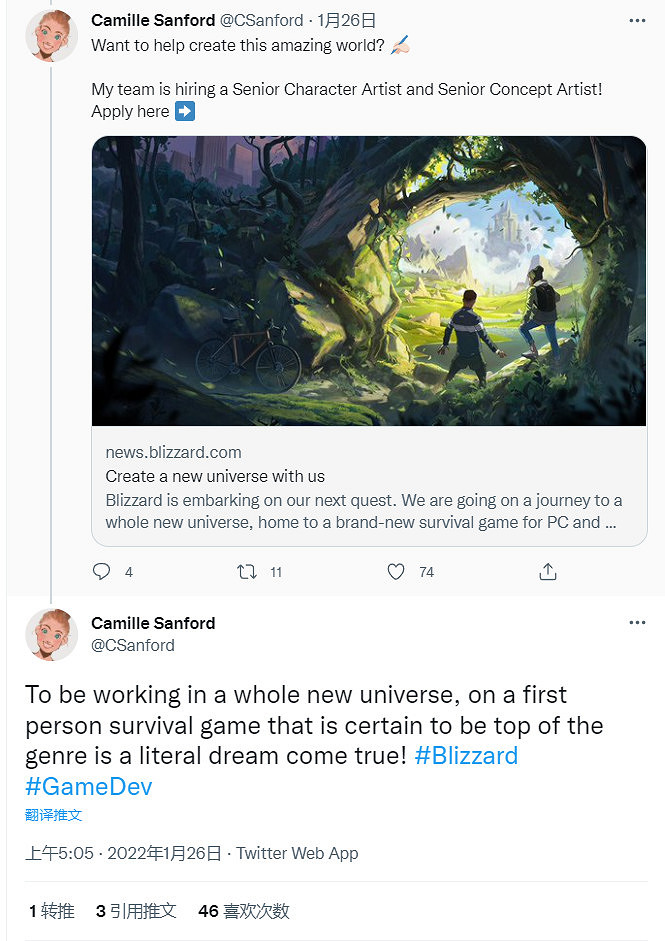The height and width of the screenshot is (941, 665).
Task: View the 46 喜欢次数 likes list
Action: click(244, 911)
